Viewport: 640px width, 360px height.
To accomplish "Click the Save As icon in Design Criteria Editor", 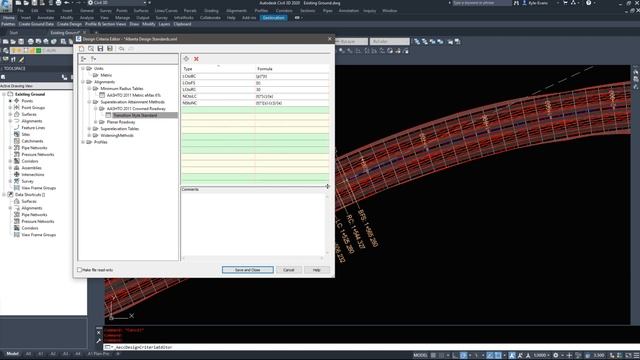I will pyautogui.click(x=110, y=49).
